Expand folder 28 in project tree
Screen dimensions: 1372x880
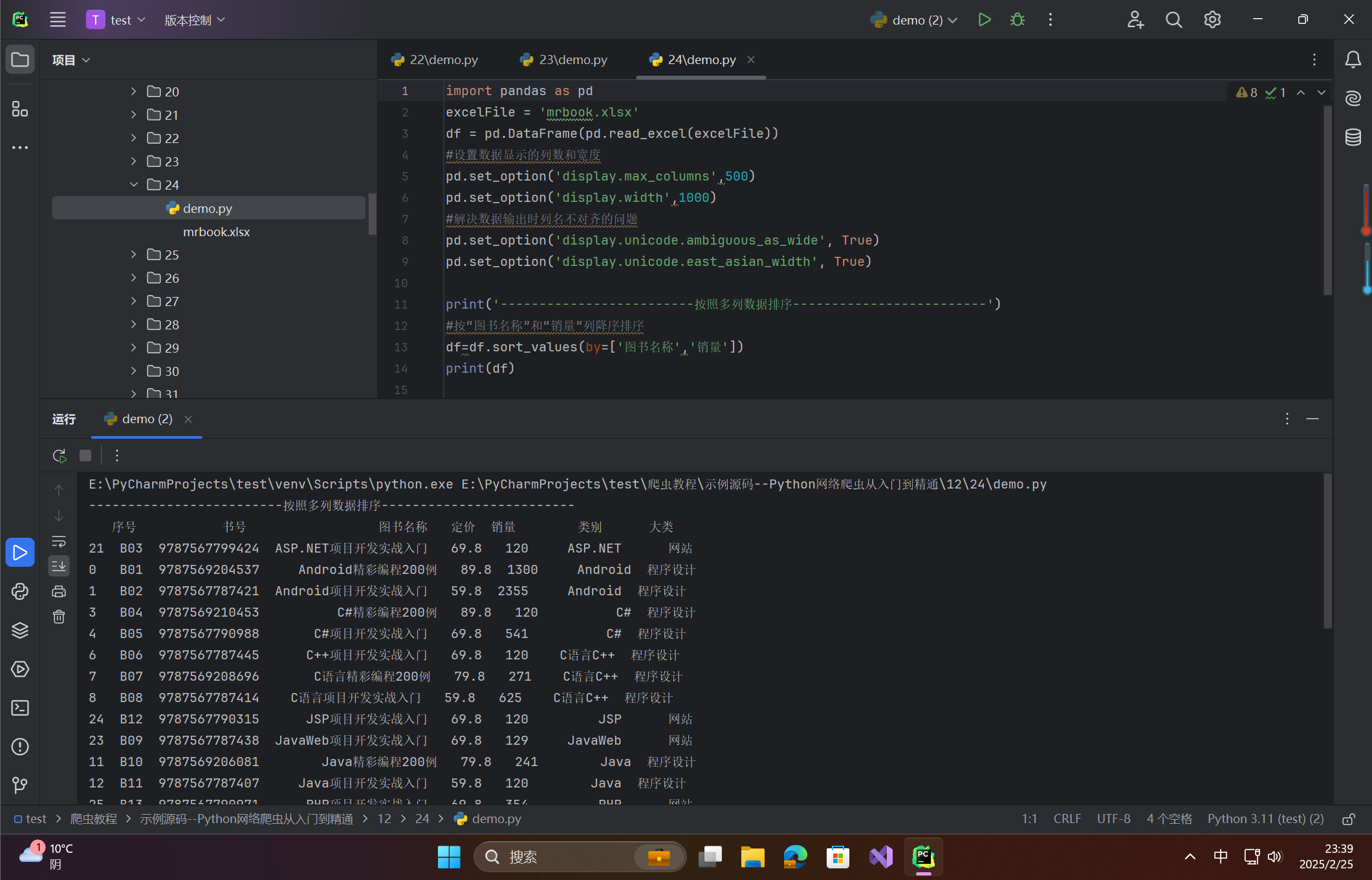click(133, 324)
